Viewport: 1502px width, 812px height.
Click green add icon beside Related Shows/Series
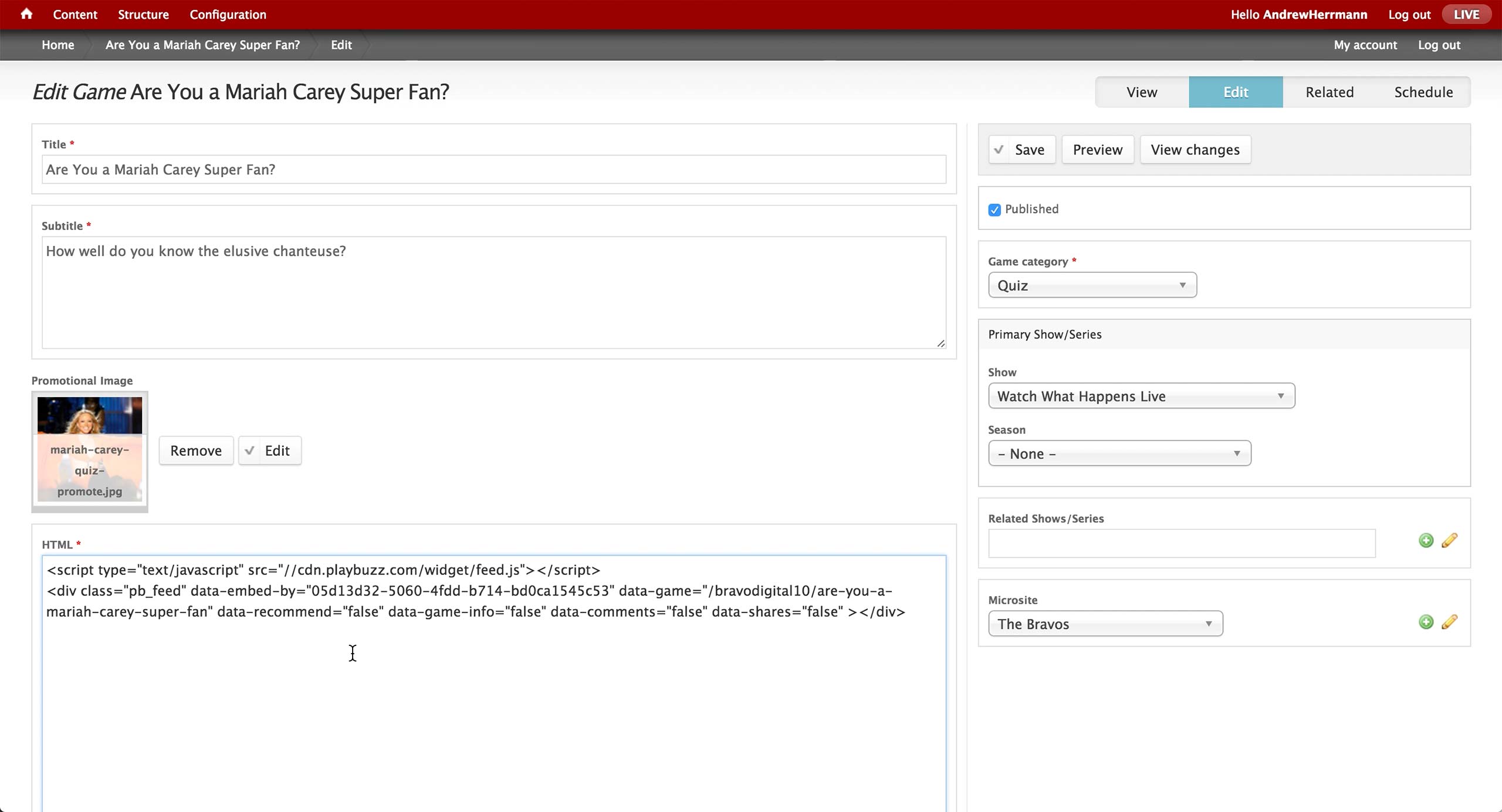(x=1426, y=540)
